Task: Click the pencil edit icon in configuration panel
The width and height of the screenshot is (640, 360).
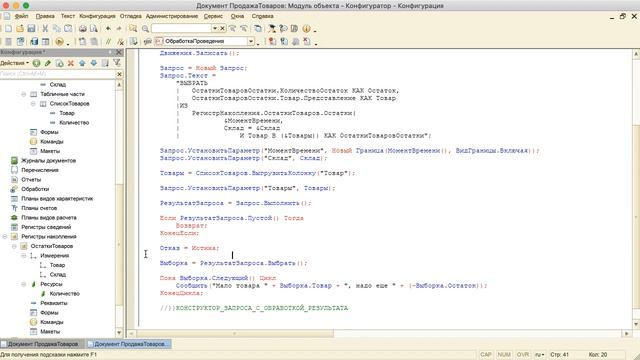Action: [x=48, y=63]
